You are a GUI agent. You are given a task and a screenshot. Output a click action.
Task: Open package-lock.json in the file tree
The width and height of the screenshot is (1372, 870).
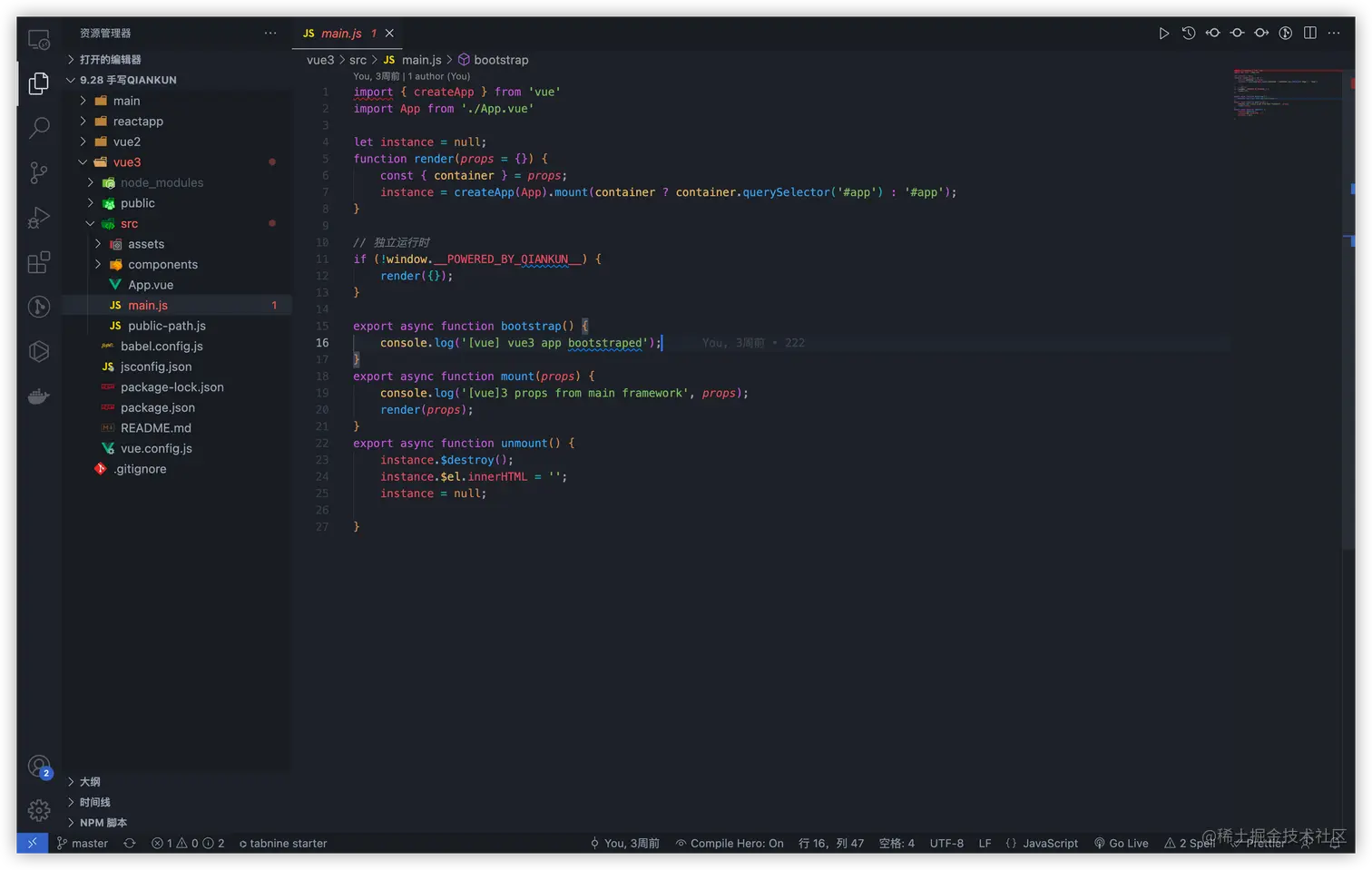coord(177,387)
